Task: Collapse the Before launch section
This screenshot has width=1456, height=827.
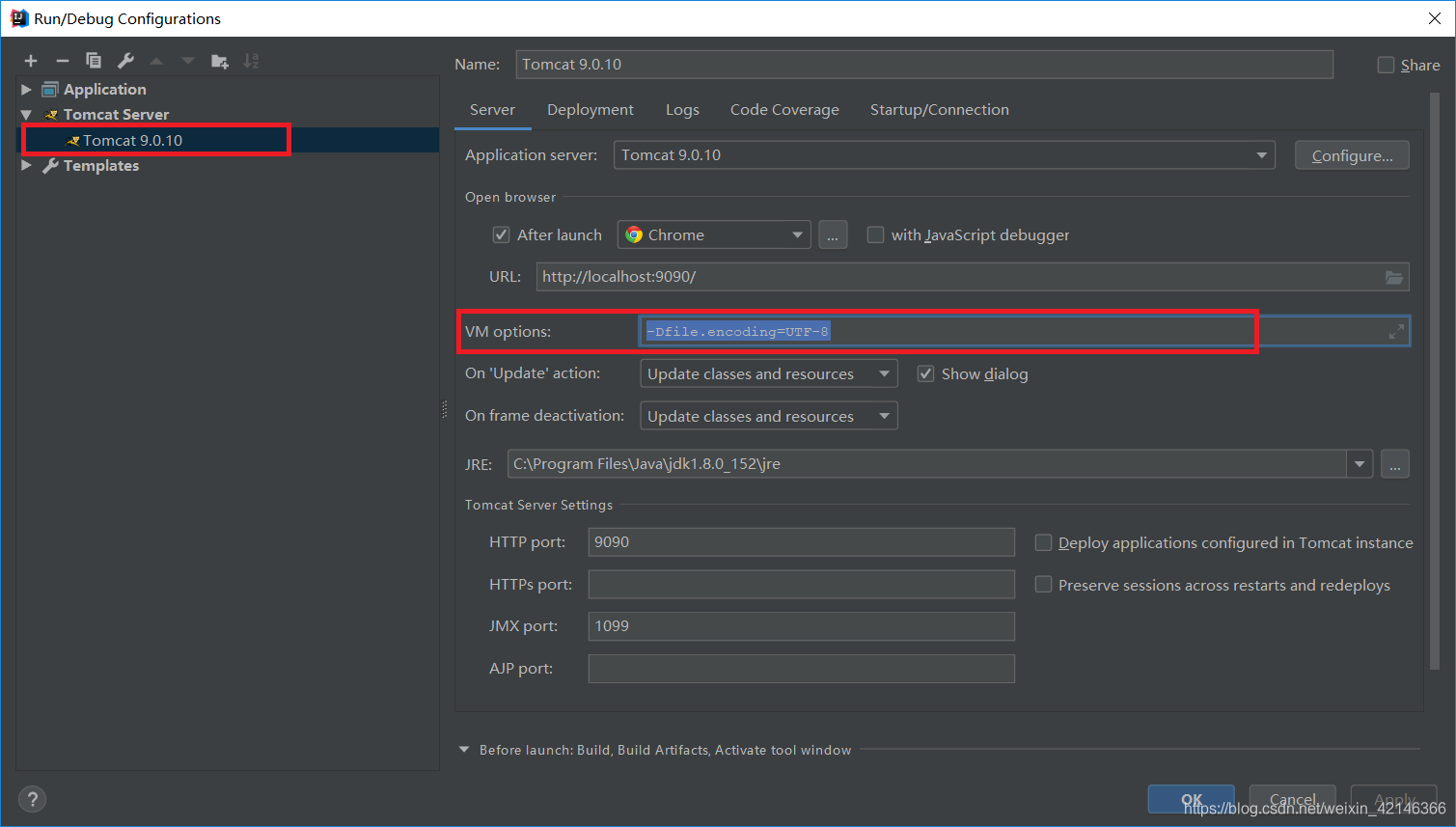Action: coord(464,750)
